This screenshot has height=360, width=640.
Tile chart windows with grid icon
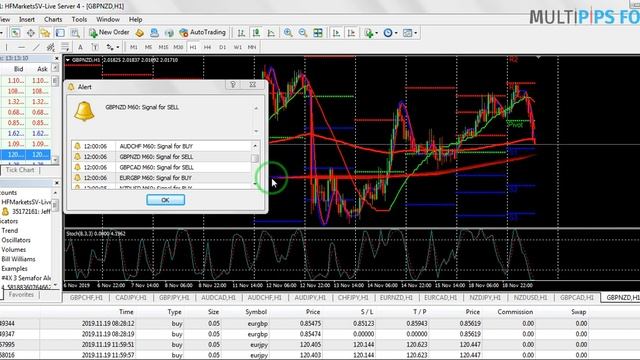(318, 33)
